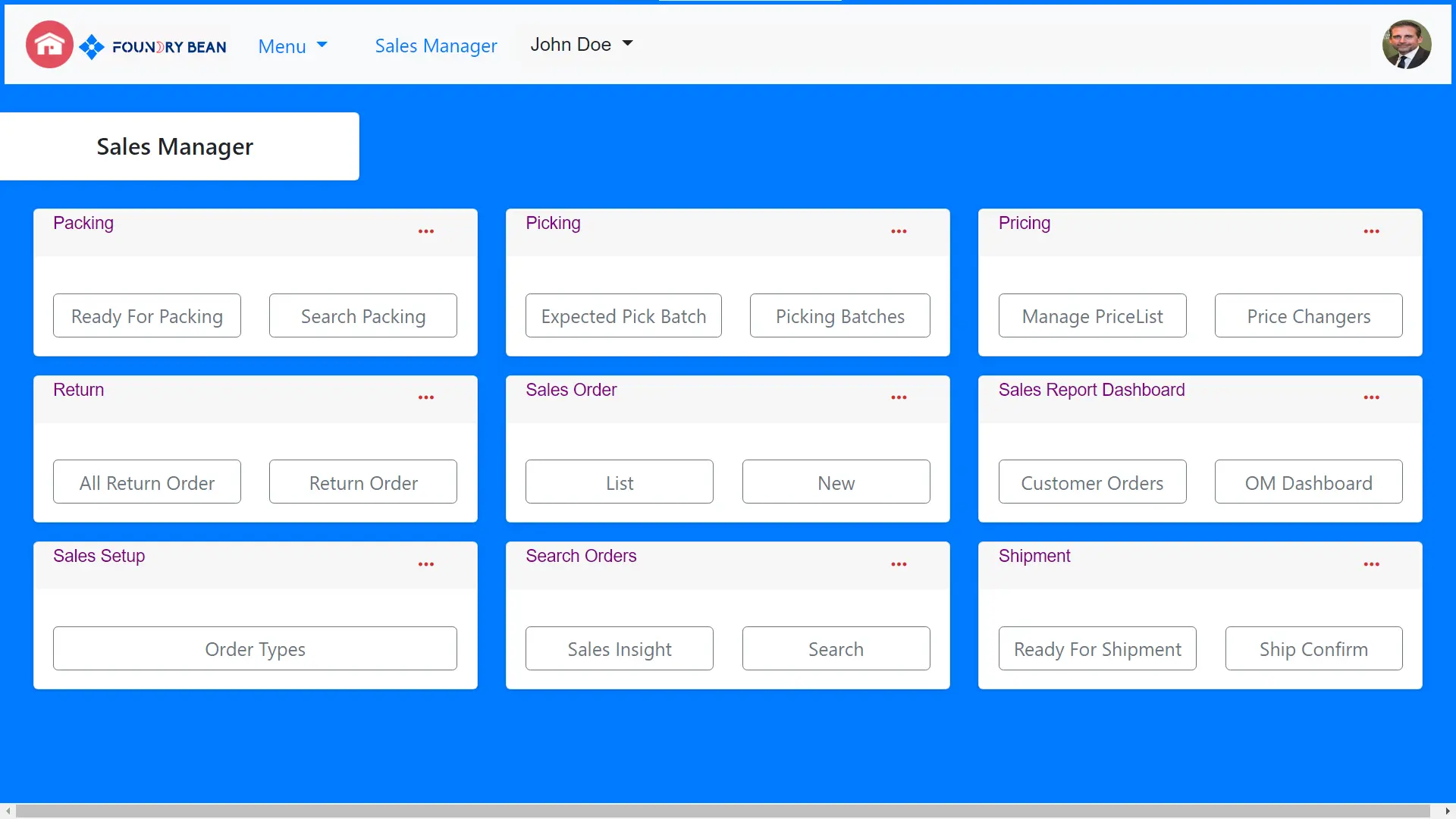1456x819 pixels.
Task: Open the Return card options menu
Action: click(426, 397)
